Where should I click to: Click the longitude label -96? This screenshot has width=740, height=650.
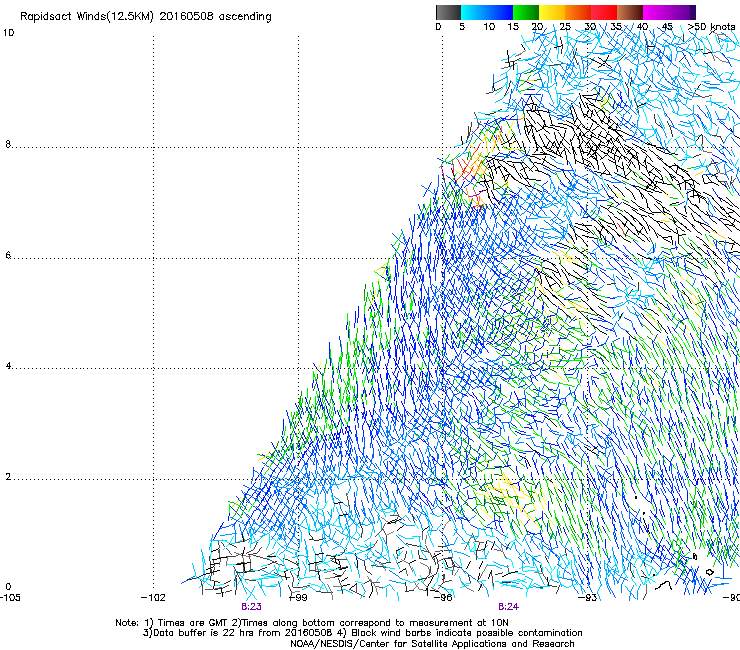click(443, 598)
